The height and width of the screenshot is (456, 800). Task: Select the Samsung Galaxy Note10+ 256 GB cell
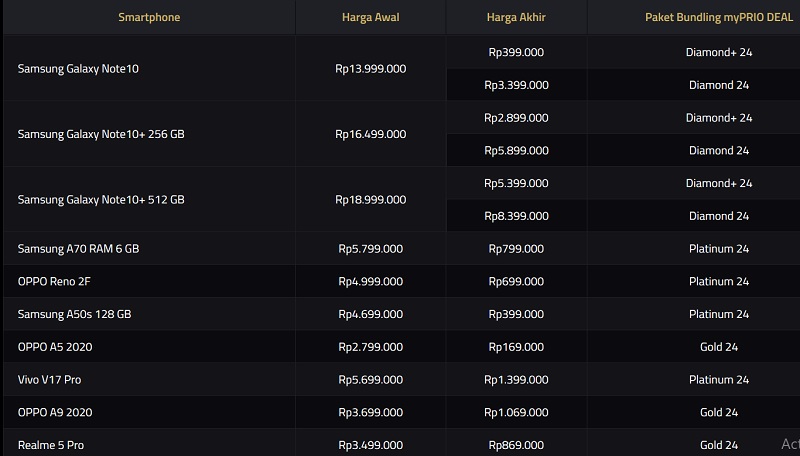coord(100,134)
